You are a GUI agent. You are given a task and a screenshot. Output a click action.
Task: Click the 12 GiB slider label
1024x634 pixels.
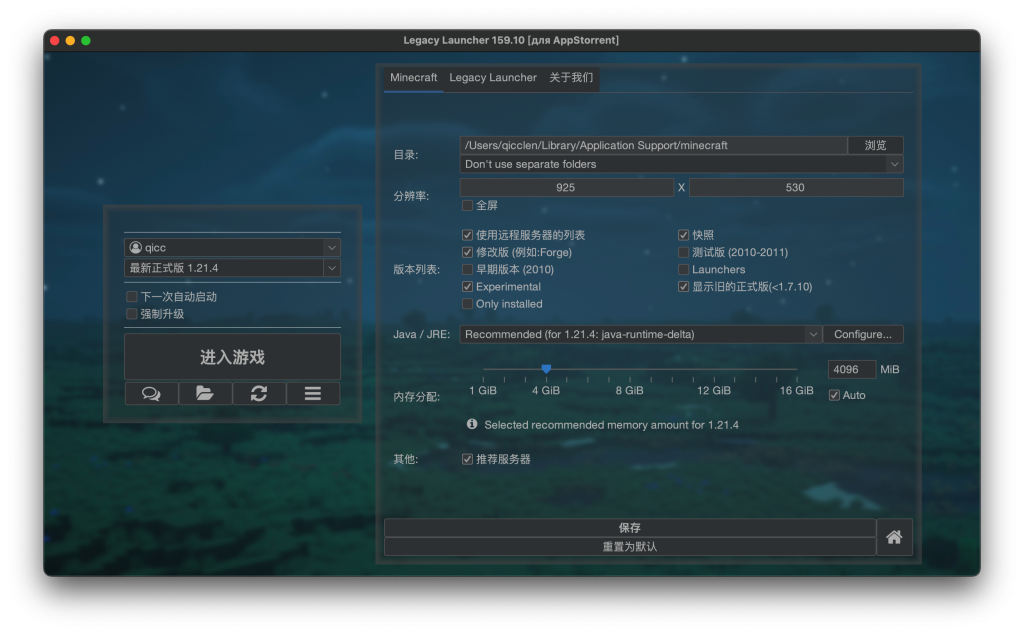[714, 390]
